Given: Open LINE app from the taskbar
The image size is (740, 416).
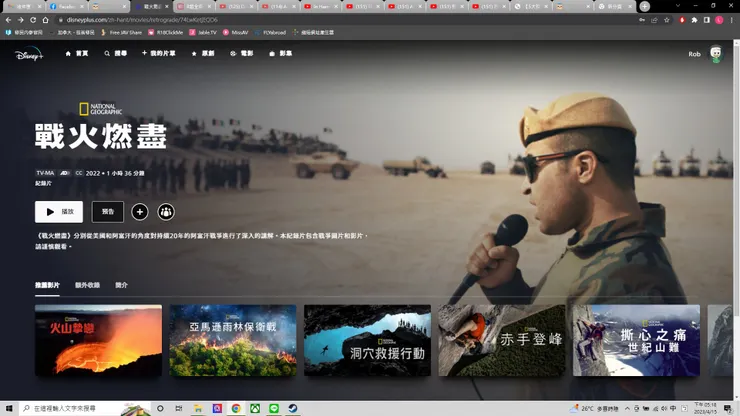Looking at the screenshot, I should (x=274, y=408).
